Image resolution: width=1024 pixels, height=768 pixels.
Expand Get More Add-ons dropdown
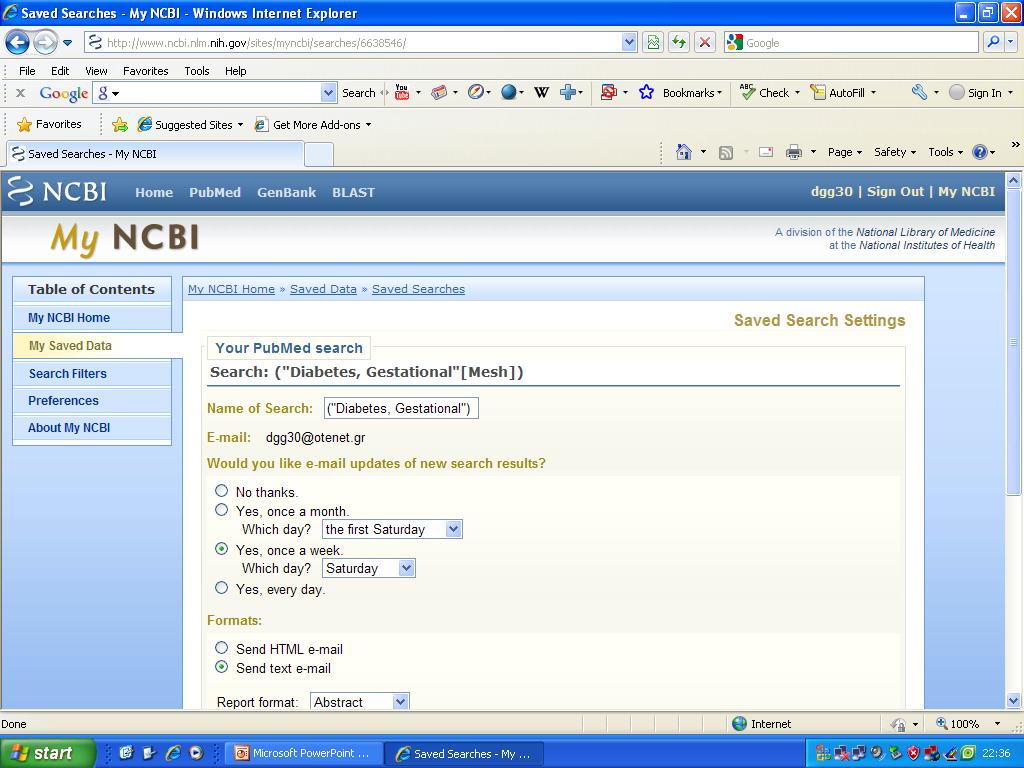click(x=368, y=125)
